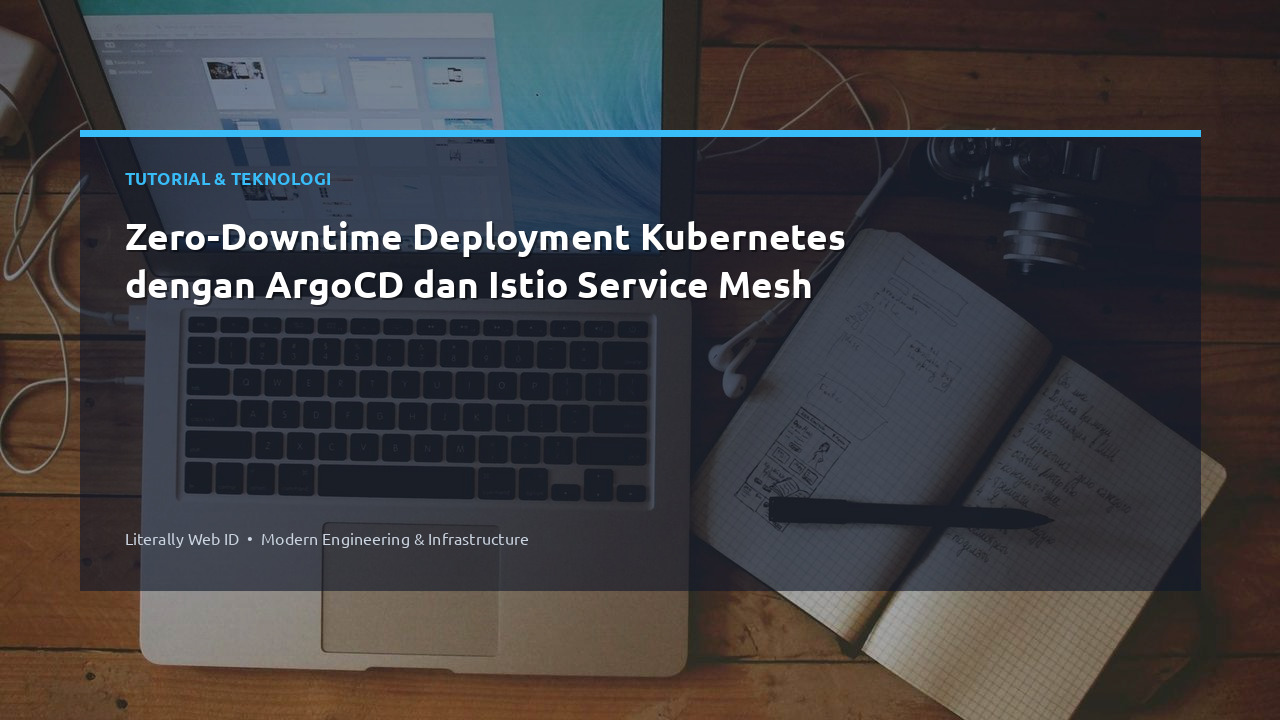Click the "TUTORIAL & TEKNOLOGI" category label
This screenshot has width=1280, height=720.
point(228,179)
